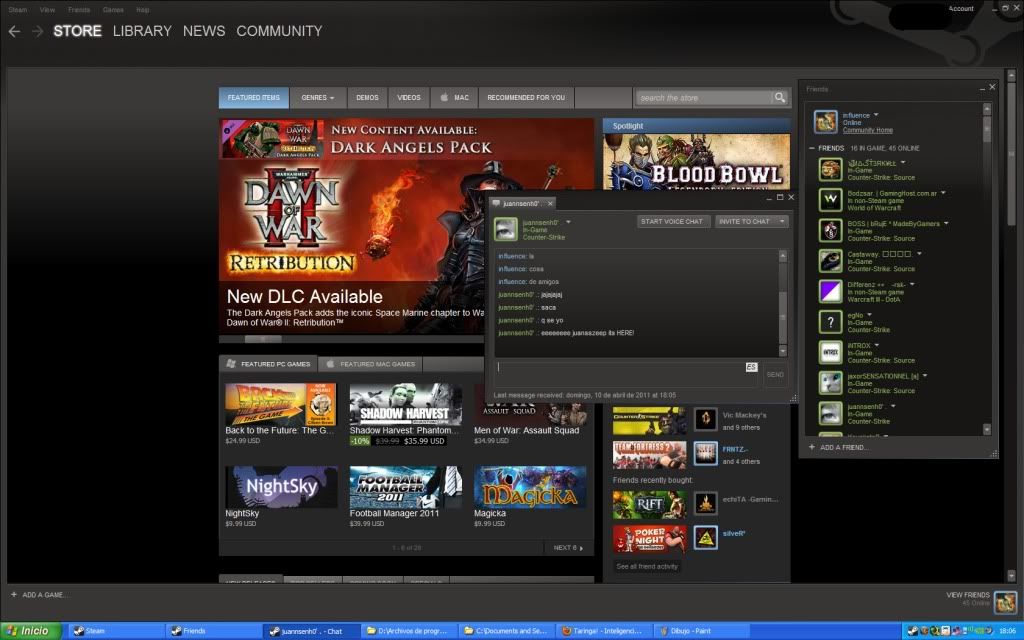Click Bodzsar's W avatar in Friends list
The height and width of the screenshot is (640, 1024).
(x=831, y=200)
